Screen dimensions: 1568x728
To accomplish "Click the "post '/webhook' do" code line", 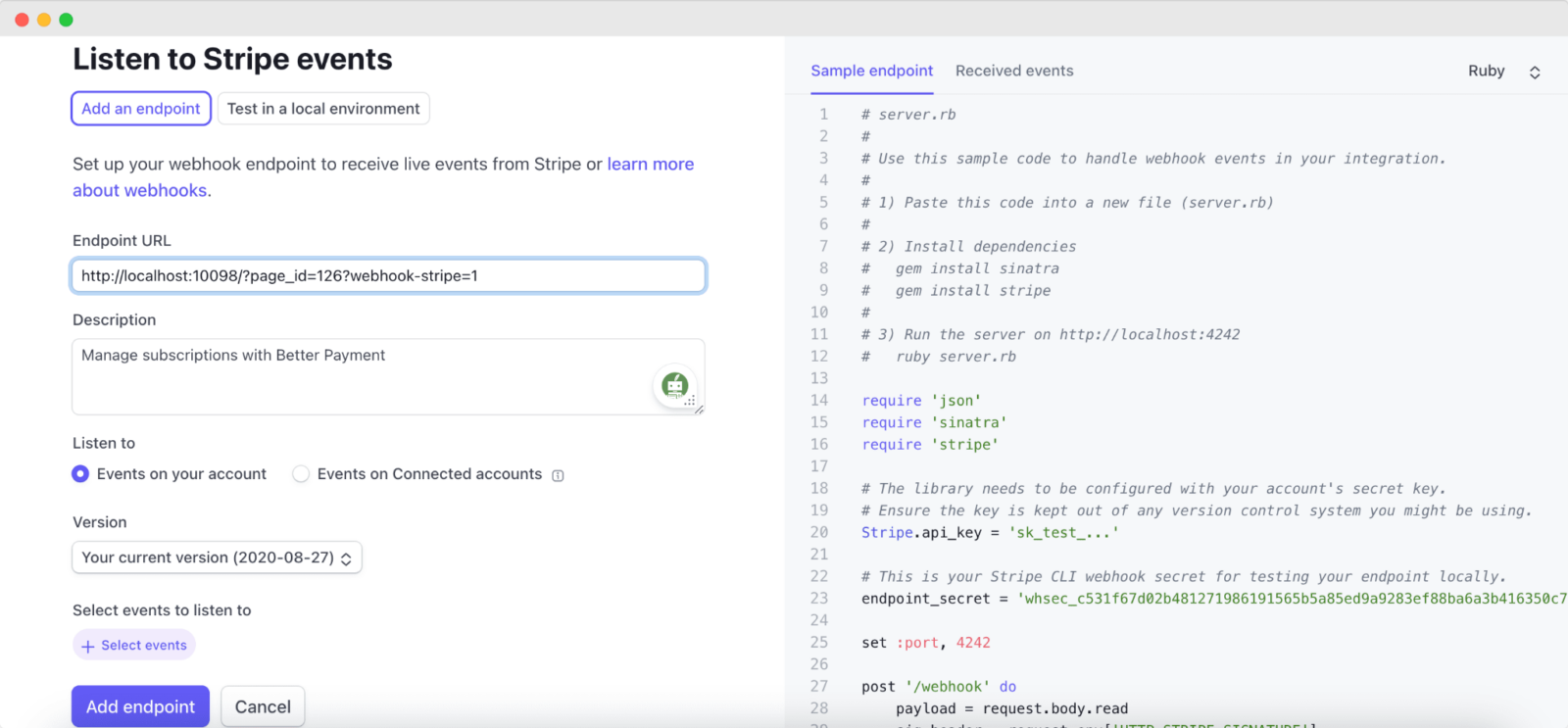I will [939, 687].
